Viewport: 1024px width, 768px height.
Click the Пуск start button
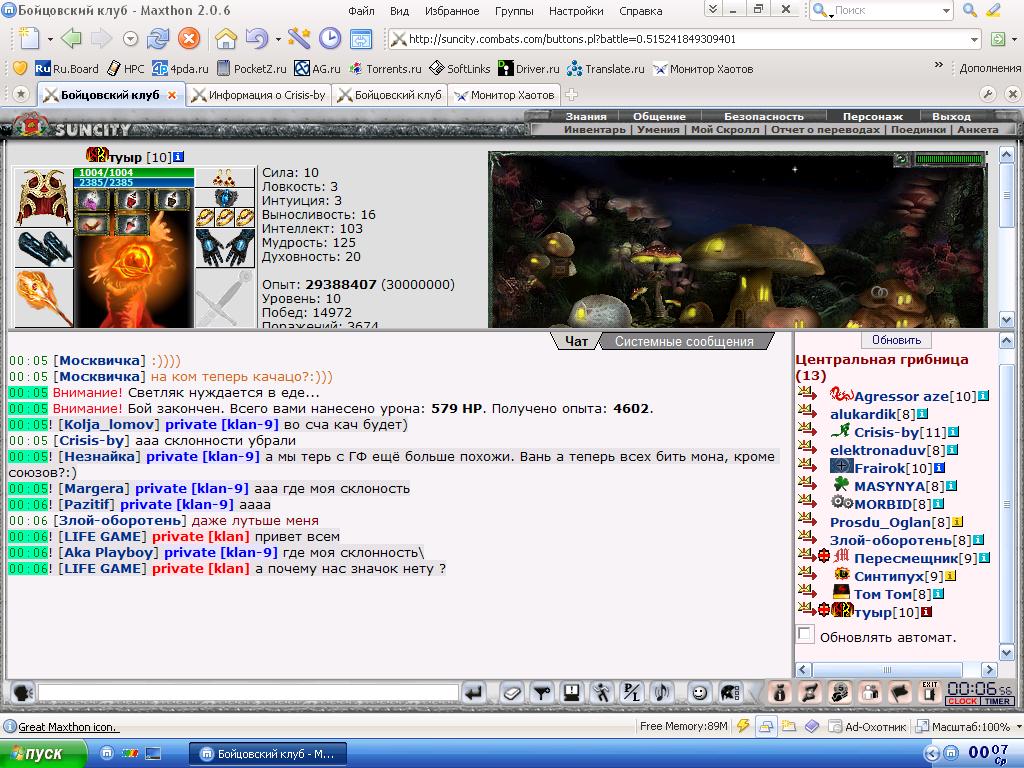(x=42, y=754)
